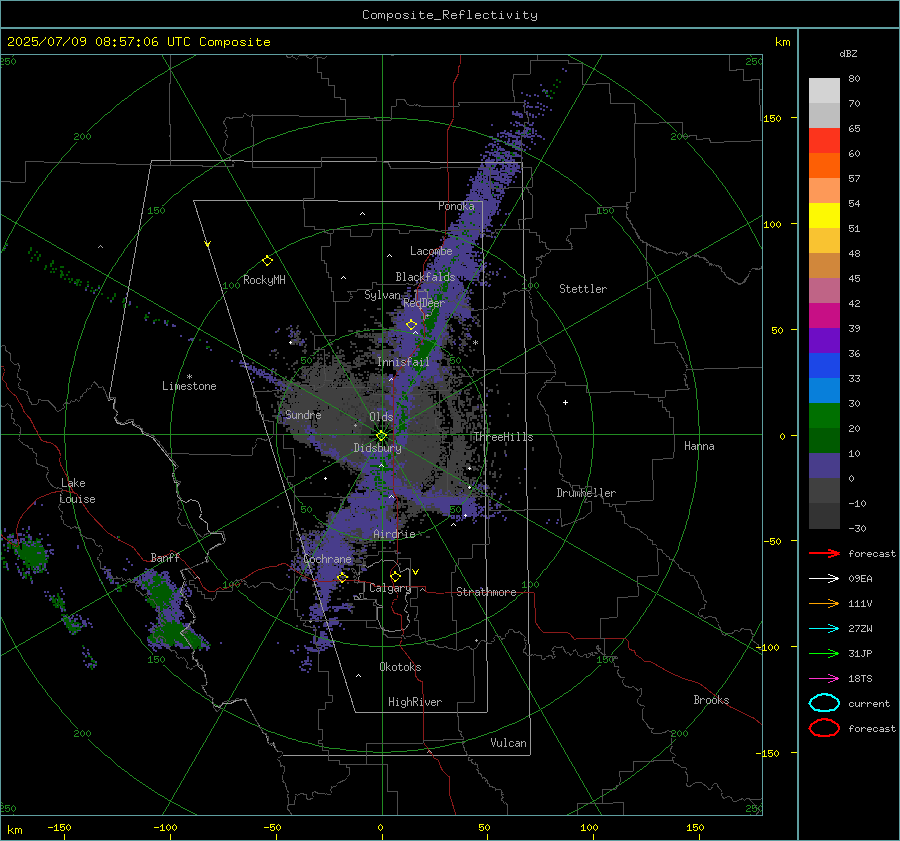Pick the red swatch on dBZ scale
900x841 pixels.
coord(824,140)
